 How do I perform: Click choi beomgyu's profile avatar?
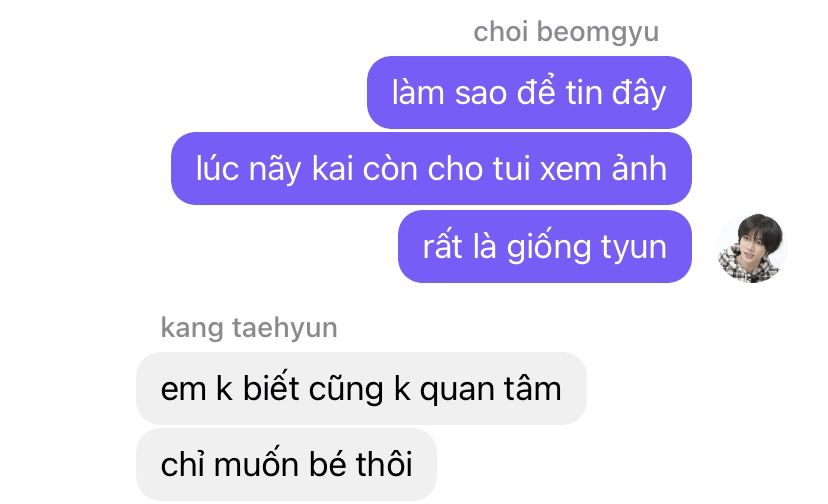click(752, 248)
